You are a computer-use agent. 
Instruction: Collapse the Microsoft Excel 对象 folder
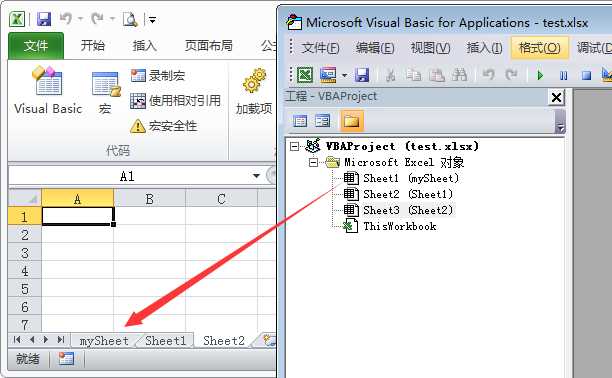(x=313, y=162)
